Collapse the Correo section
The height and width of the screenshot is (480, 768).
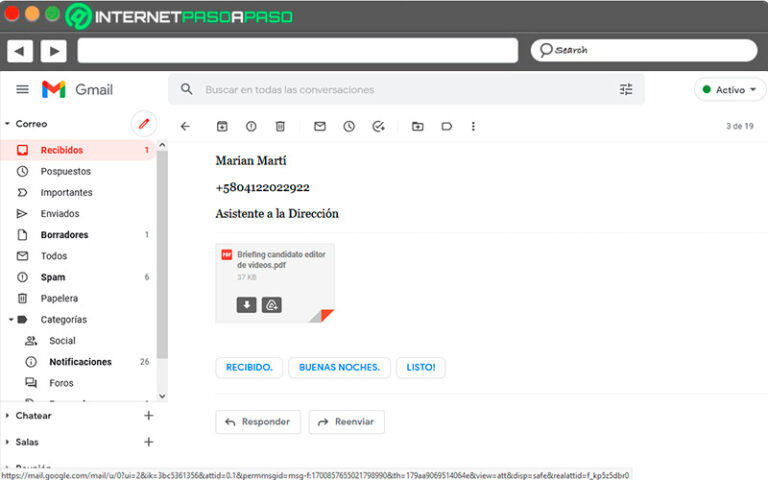point(7,124)
